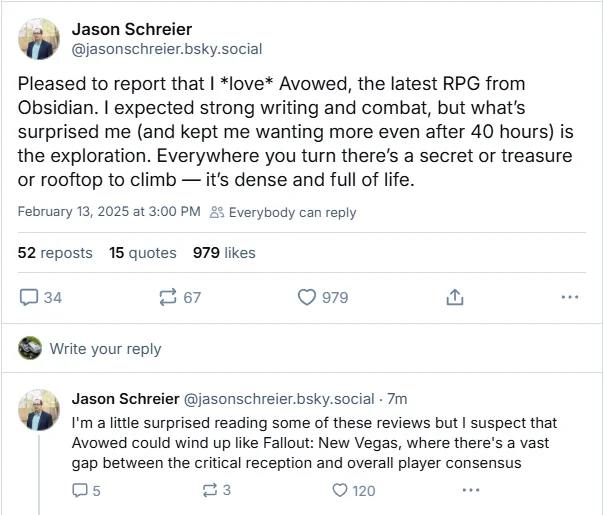Screen dimensions: 604x515
Task: Click your avatar beside the reply box
Action: pos(30,348)
